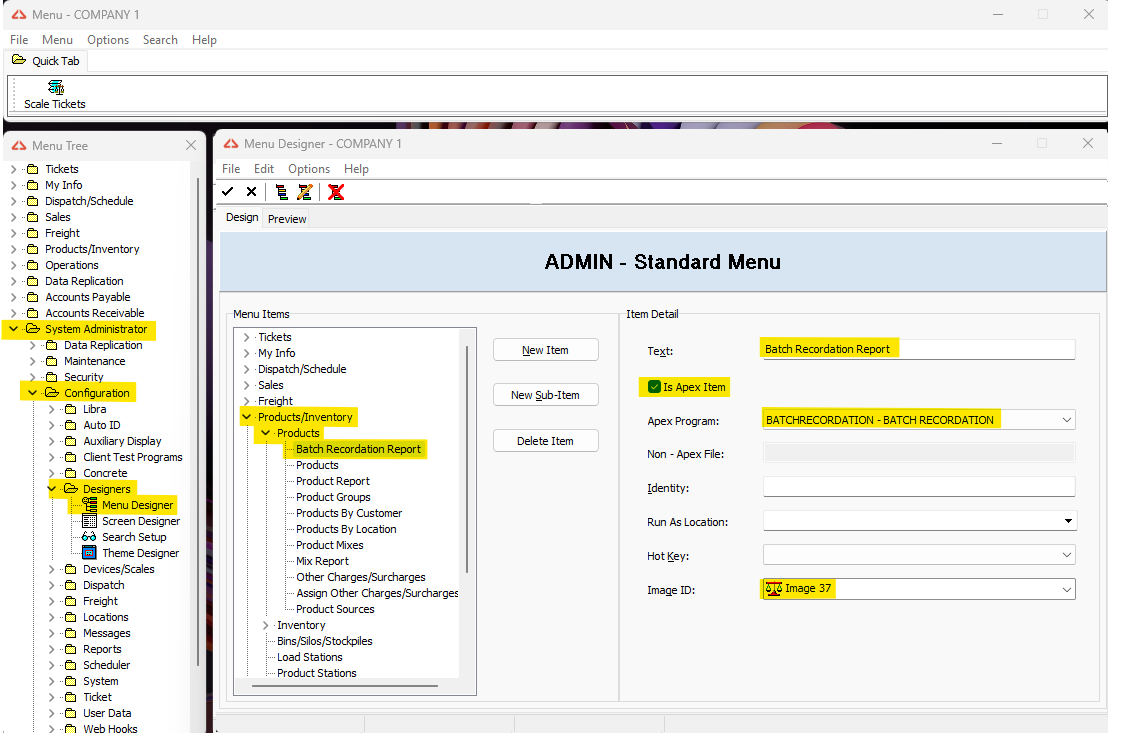Click the Delete Item button
The image size is (1142, 733).
tap(546, 441)
